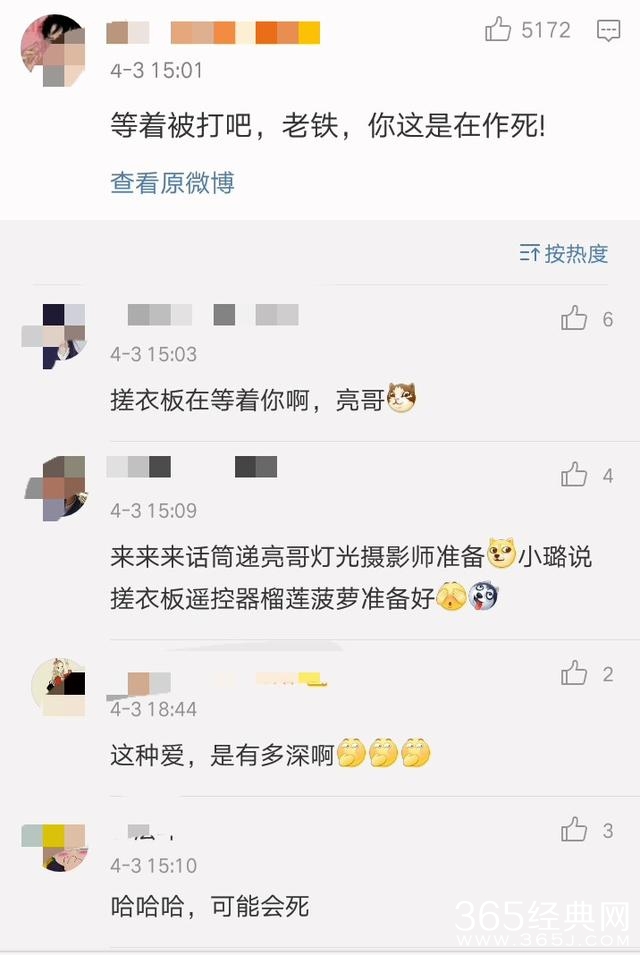Select the comment 搓衣板在等着你啊，亮哥
Screen dimensions: 640x955
tap(263, 400)
